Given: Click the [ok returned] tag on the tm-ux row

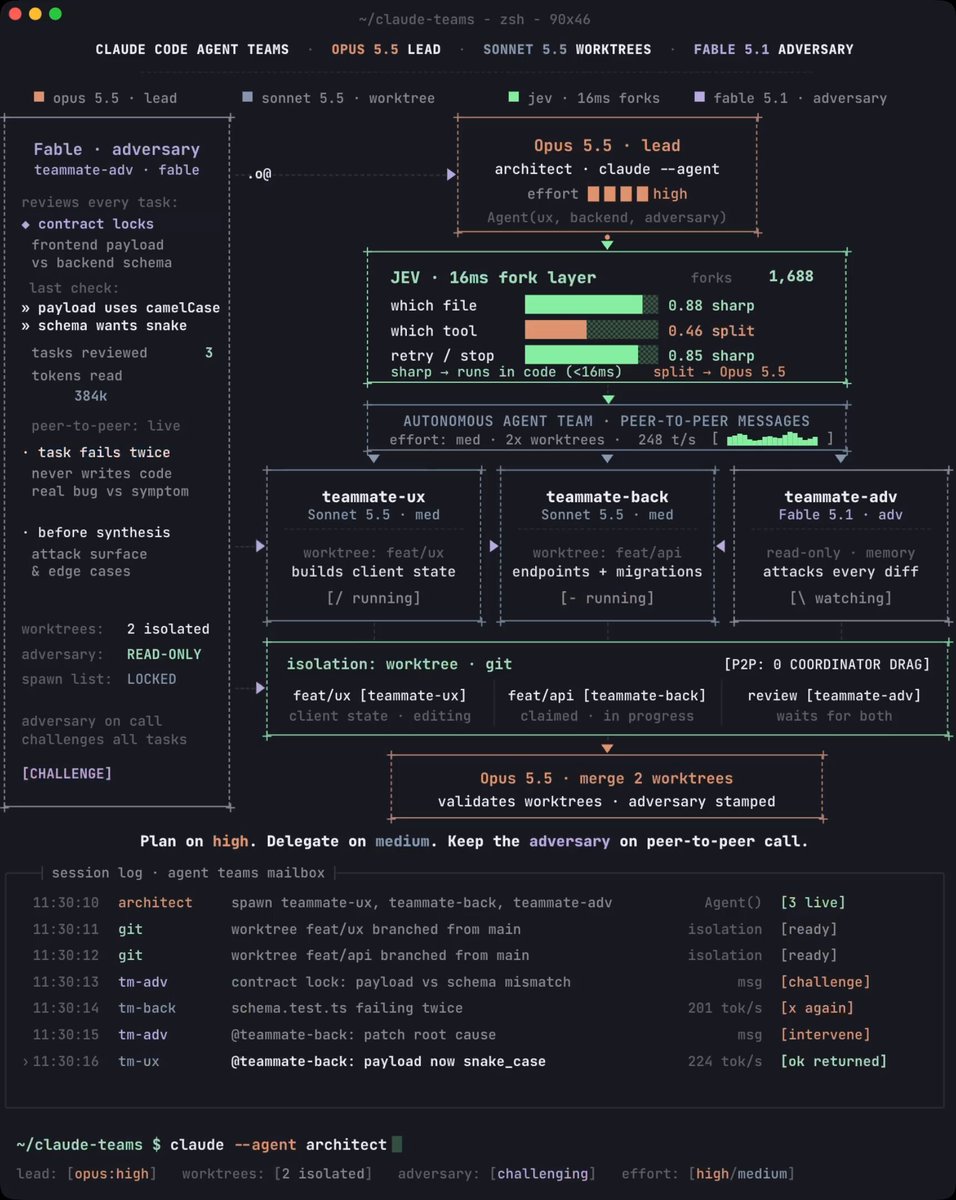Looking at the screenshot, I should click(833, 1061).
